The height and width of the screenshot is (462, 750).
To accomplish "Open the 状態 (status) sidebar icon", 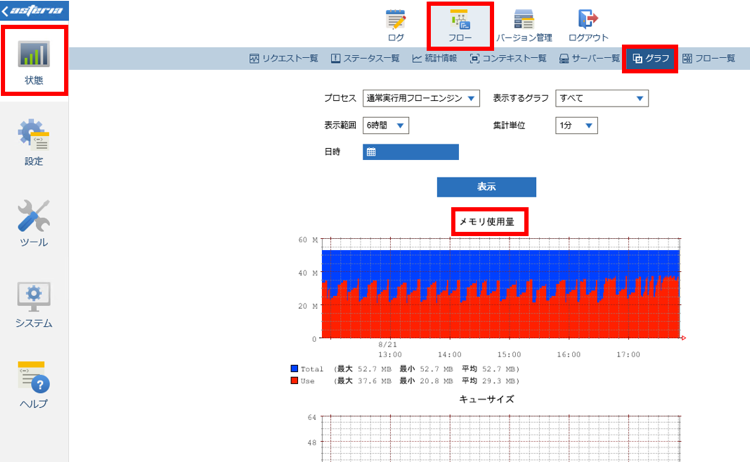I will (34, 61).
